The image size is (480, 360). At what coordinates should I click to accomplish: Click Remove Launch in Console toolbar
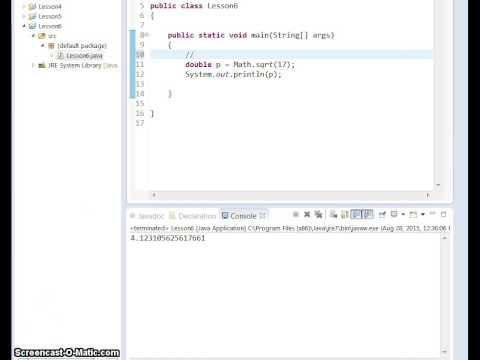click(x=307, y=214)
